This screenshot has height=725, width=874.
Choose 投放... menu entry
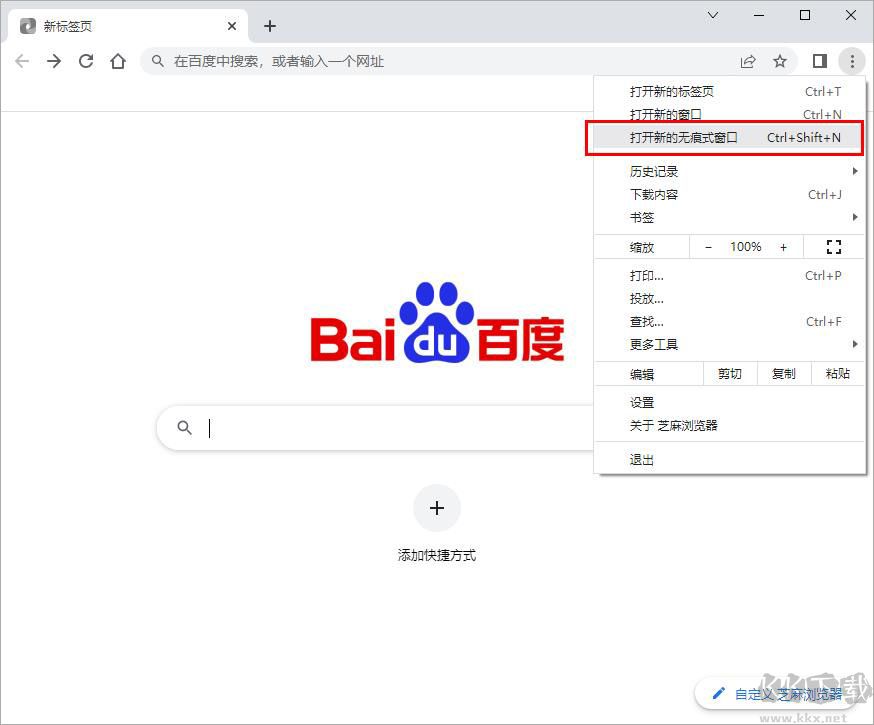[730, 299]
